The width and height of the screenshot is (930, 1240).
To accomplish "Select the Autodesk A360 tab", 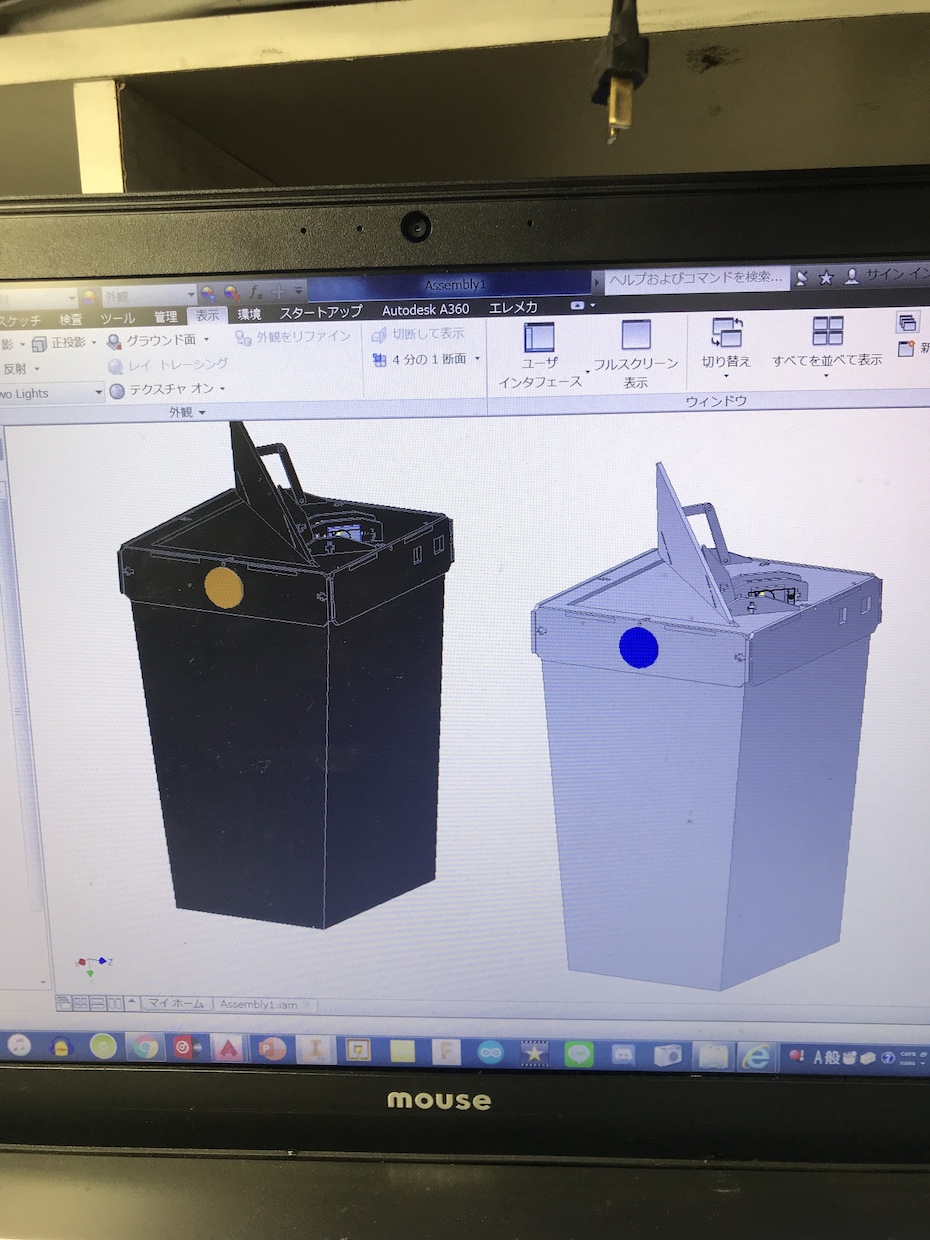I will (425, 310).
